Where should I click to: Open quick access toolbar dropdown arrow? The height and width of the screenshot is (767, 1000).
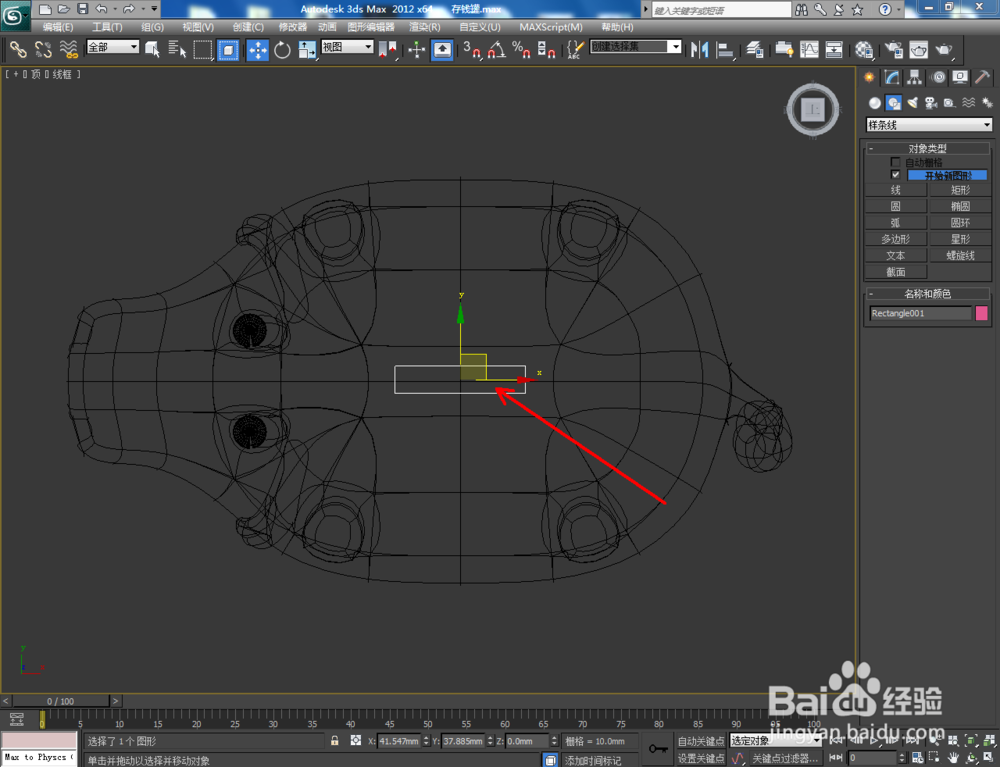(x=154, y=9)
